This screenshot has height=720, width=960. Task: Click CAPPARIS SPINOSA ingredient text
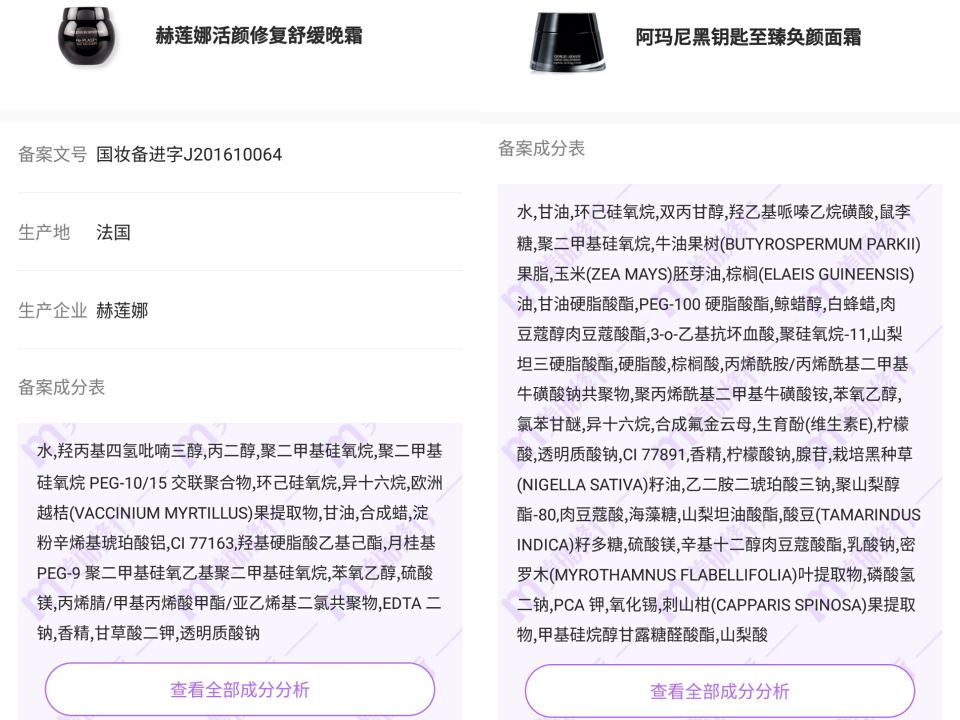(788, 605)
